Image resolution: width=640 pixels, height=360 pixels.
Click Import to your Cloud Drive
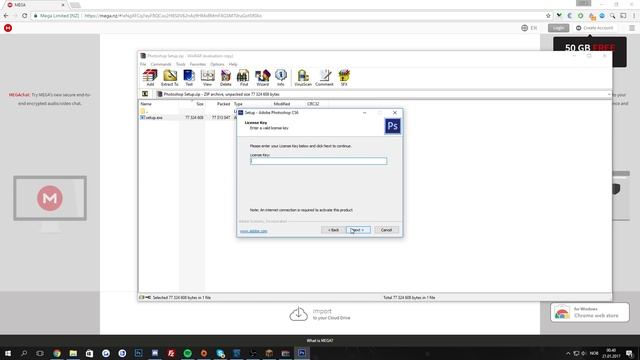pyautogui.click(x=320, y=314)
